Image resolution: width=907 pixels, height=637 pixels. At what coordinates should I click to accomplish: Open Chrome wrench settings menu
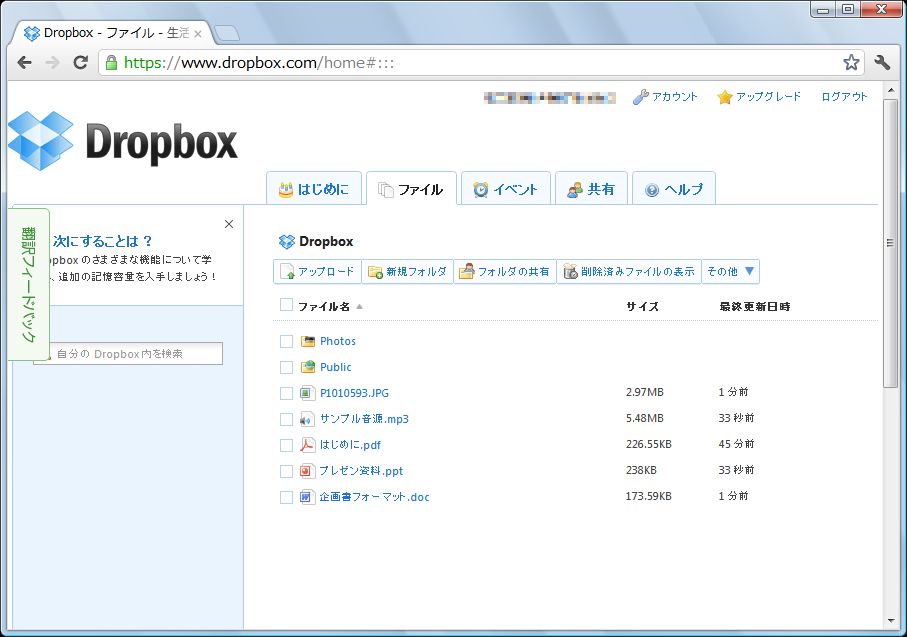click(x=882, y=62)
